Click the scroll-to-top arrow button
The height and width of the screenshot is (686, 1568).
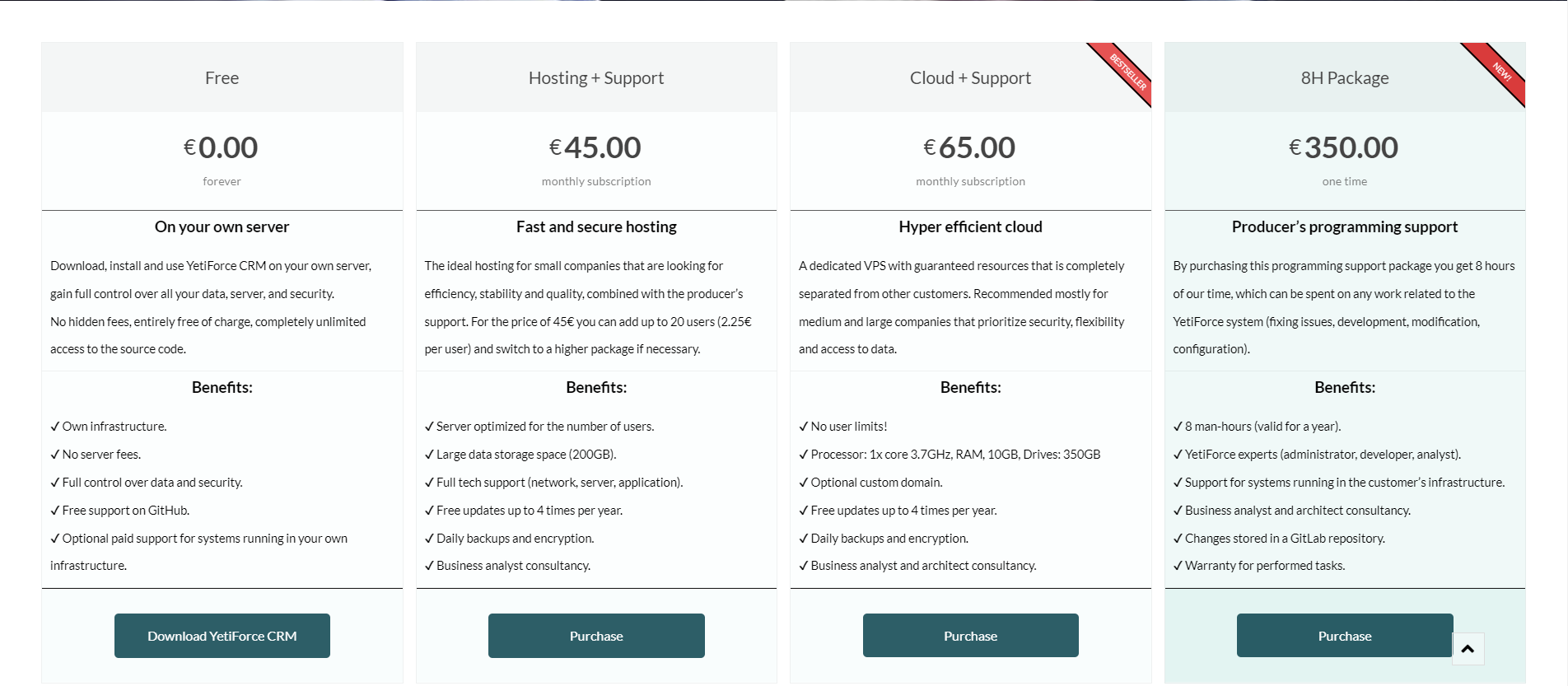click(1468, 649)
